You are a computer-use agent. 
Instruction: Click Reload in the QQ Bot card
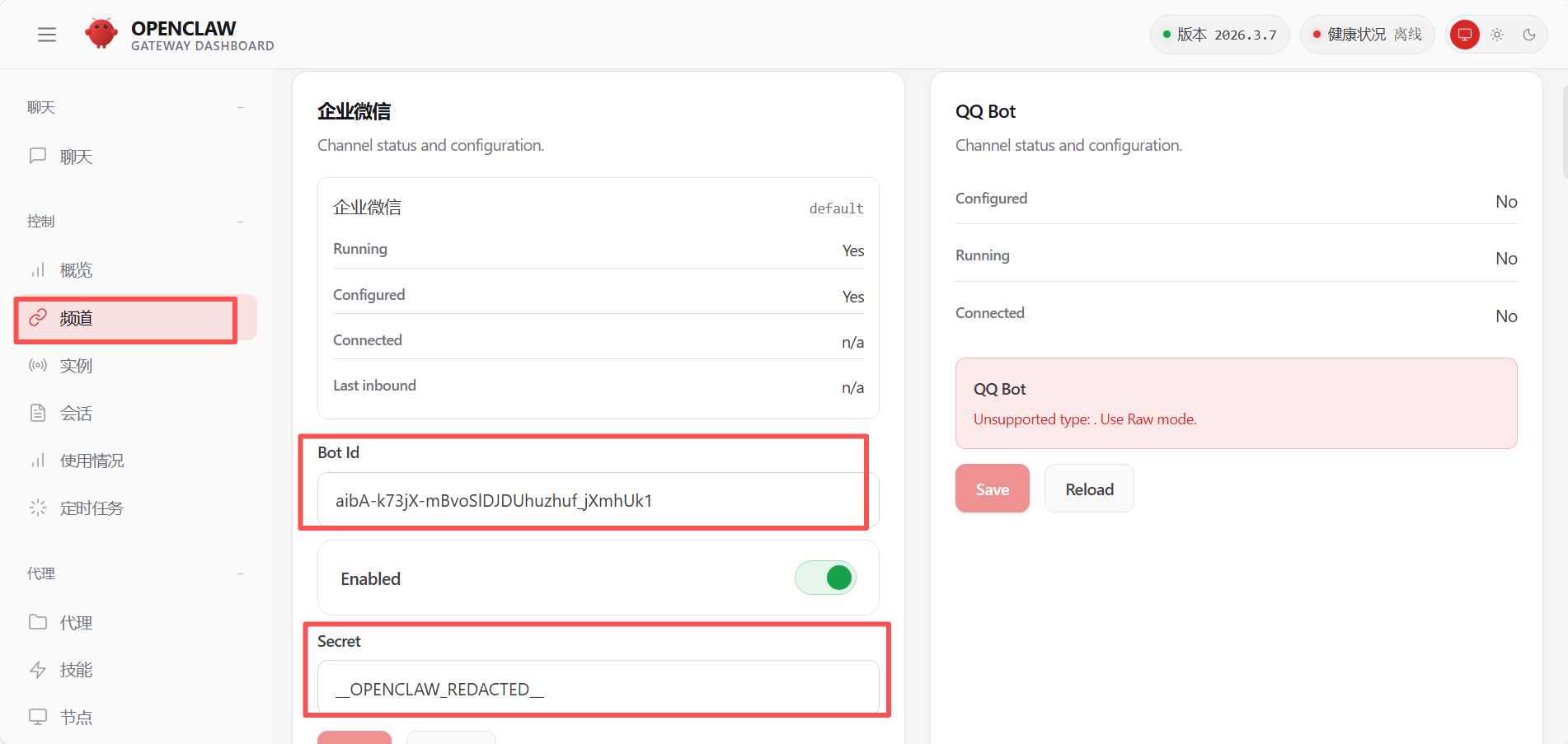[x=1089, y=489]
